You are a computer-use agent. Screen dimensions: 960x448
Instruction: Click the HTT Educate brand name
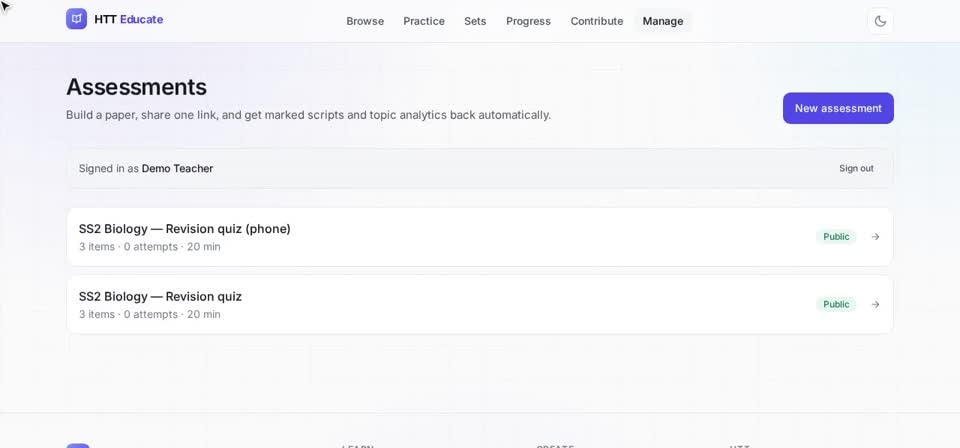click(129, 20)
